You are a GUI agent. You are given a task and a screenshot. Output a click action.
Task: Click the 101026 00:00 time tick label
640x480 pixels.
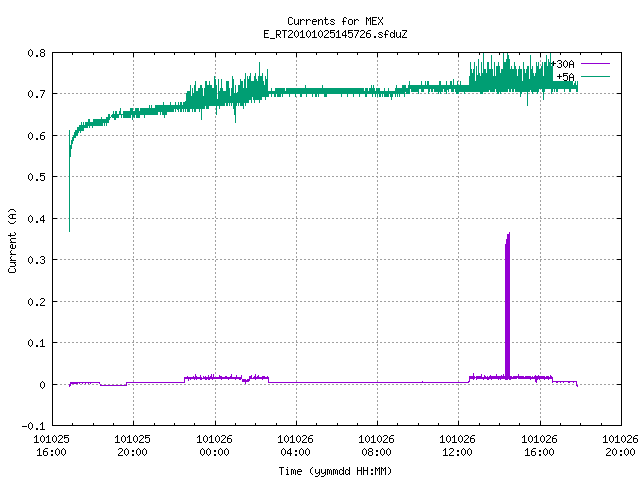pyautogui.click(x=214, y=446)
